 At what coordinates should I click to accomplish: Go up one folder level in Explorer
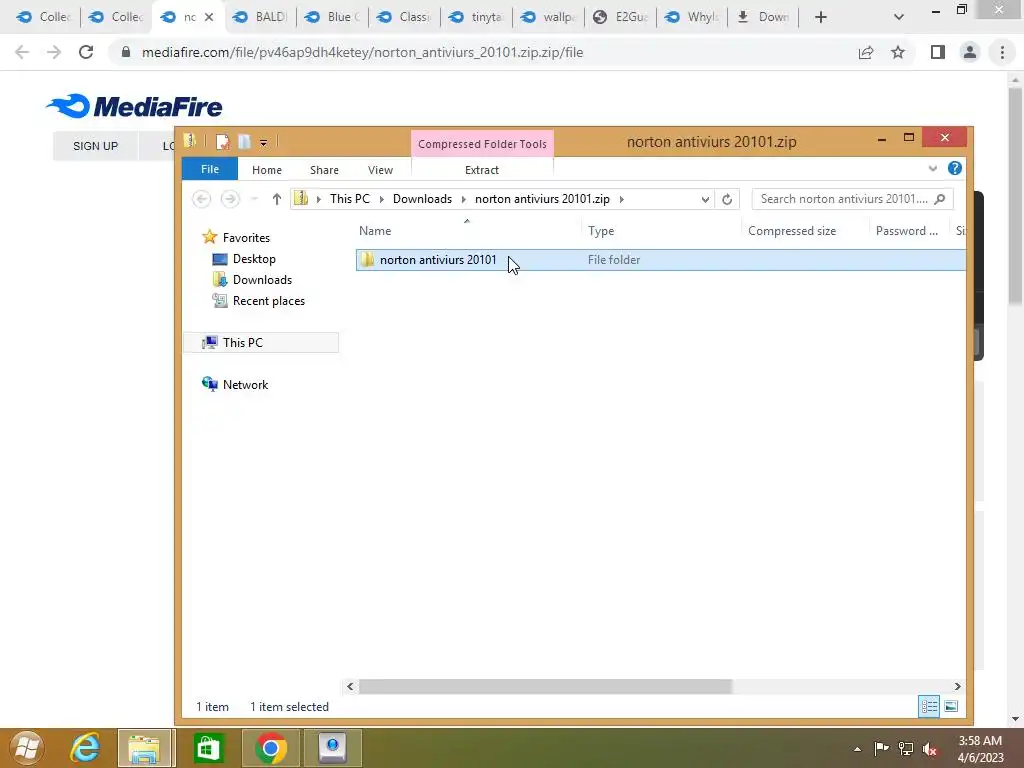click(x=277, y=199)
